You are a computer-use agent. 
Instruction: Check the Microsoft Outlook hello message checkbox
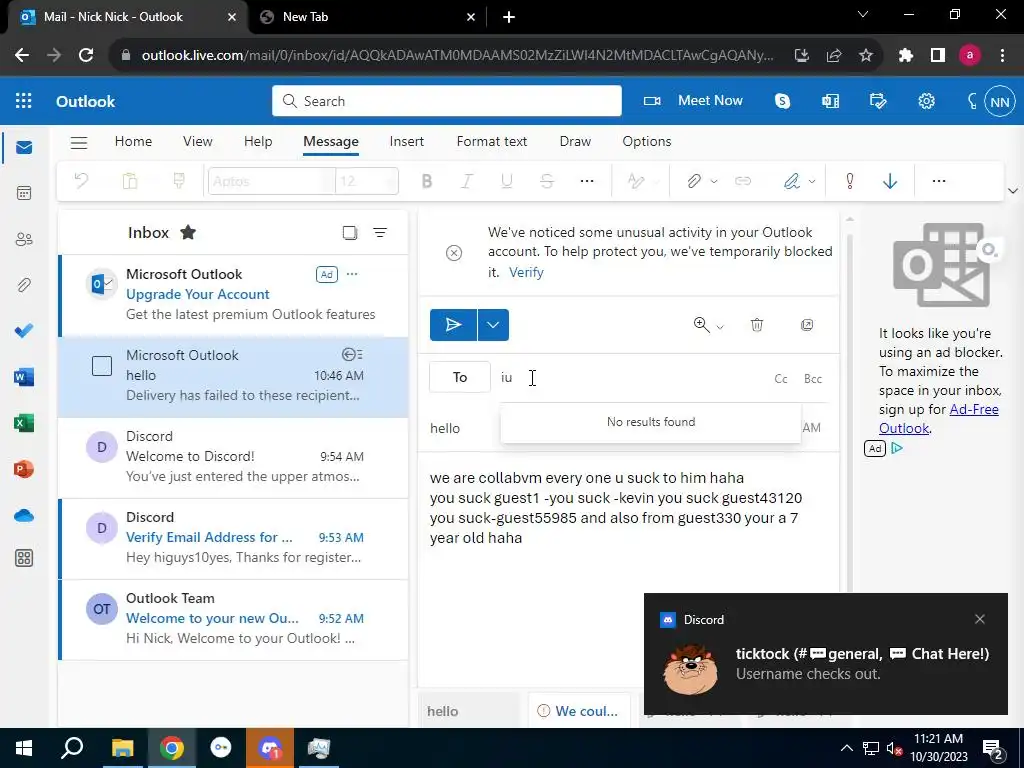coord(102,366)
